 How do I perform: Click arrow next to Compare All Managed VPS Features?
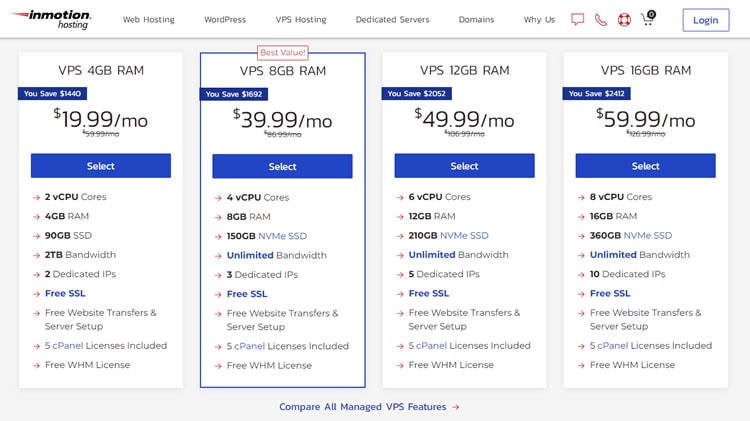(456, 407)
